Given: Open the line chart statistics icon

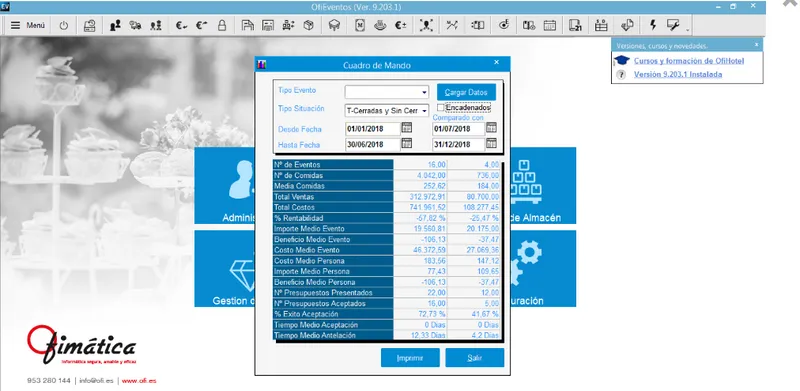Looking at the screenshot, I should point(452,25).
